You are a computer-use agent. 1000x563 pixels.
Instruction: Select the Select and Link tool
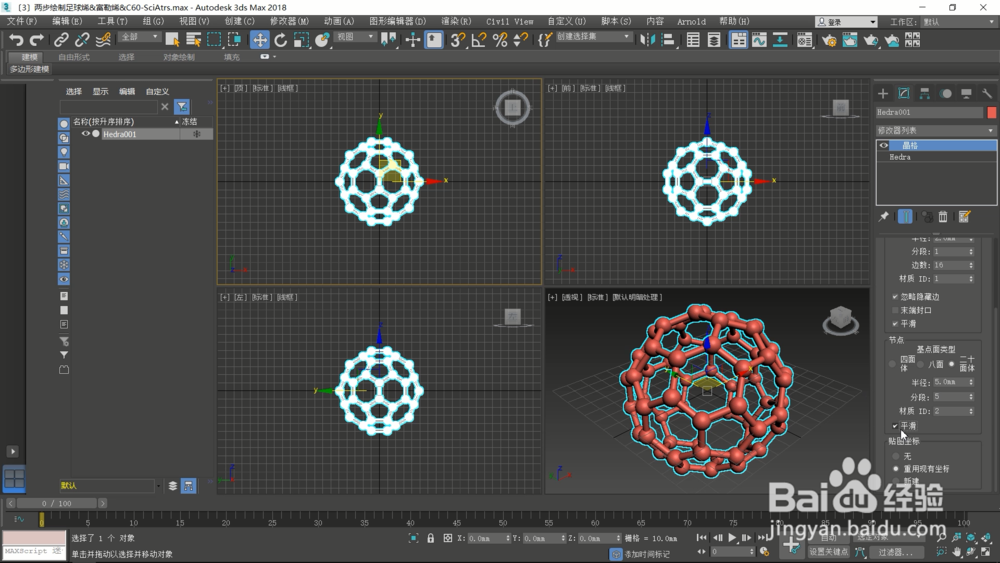(61, 40)
